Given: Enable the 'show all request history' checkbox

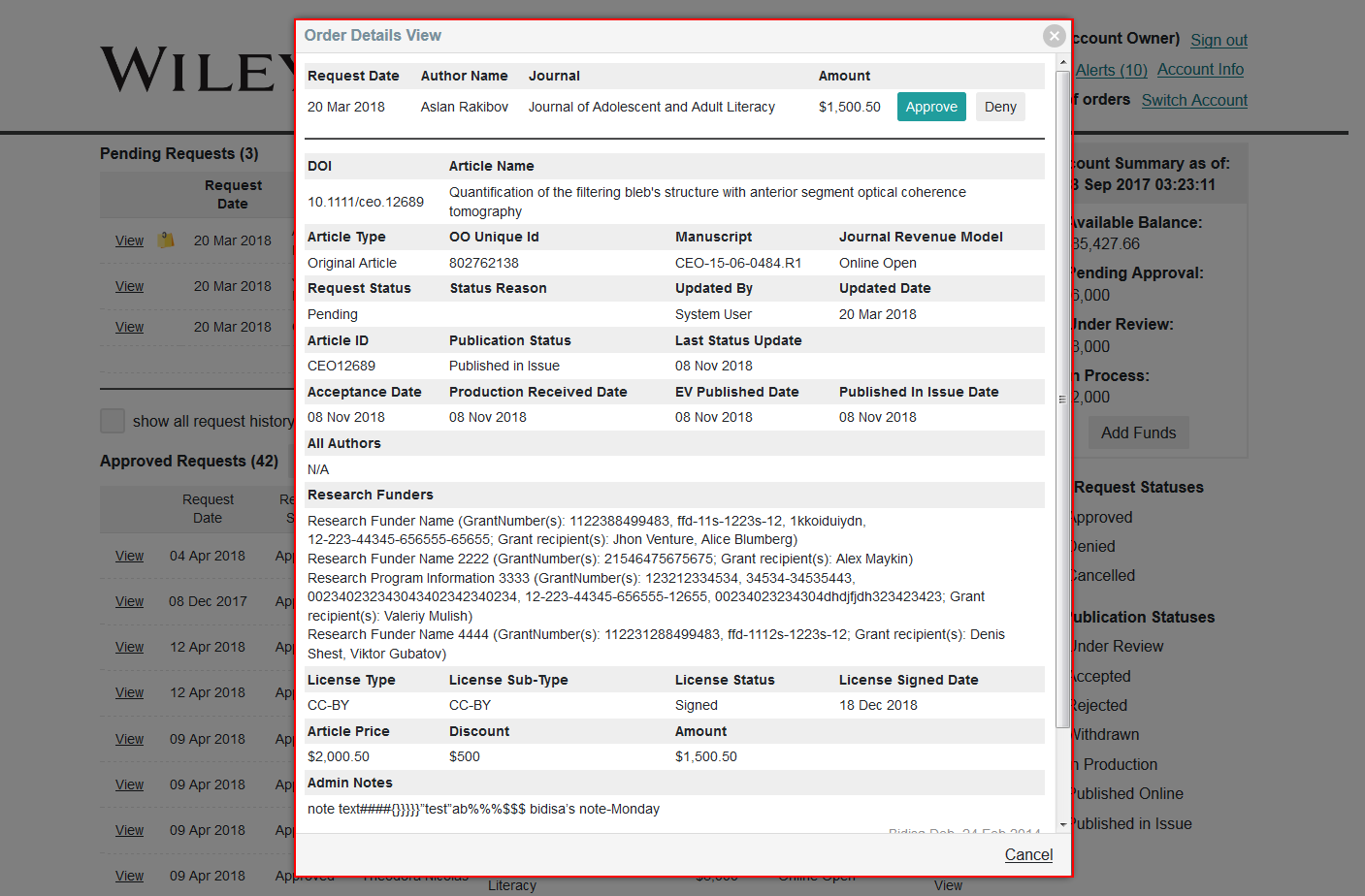Looking at the screenshot, I should tap(112, 421).
